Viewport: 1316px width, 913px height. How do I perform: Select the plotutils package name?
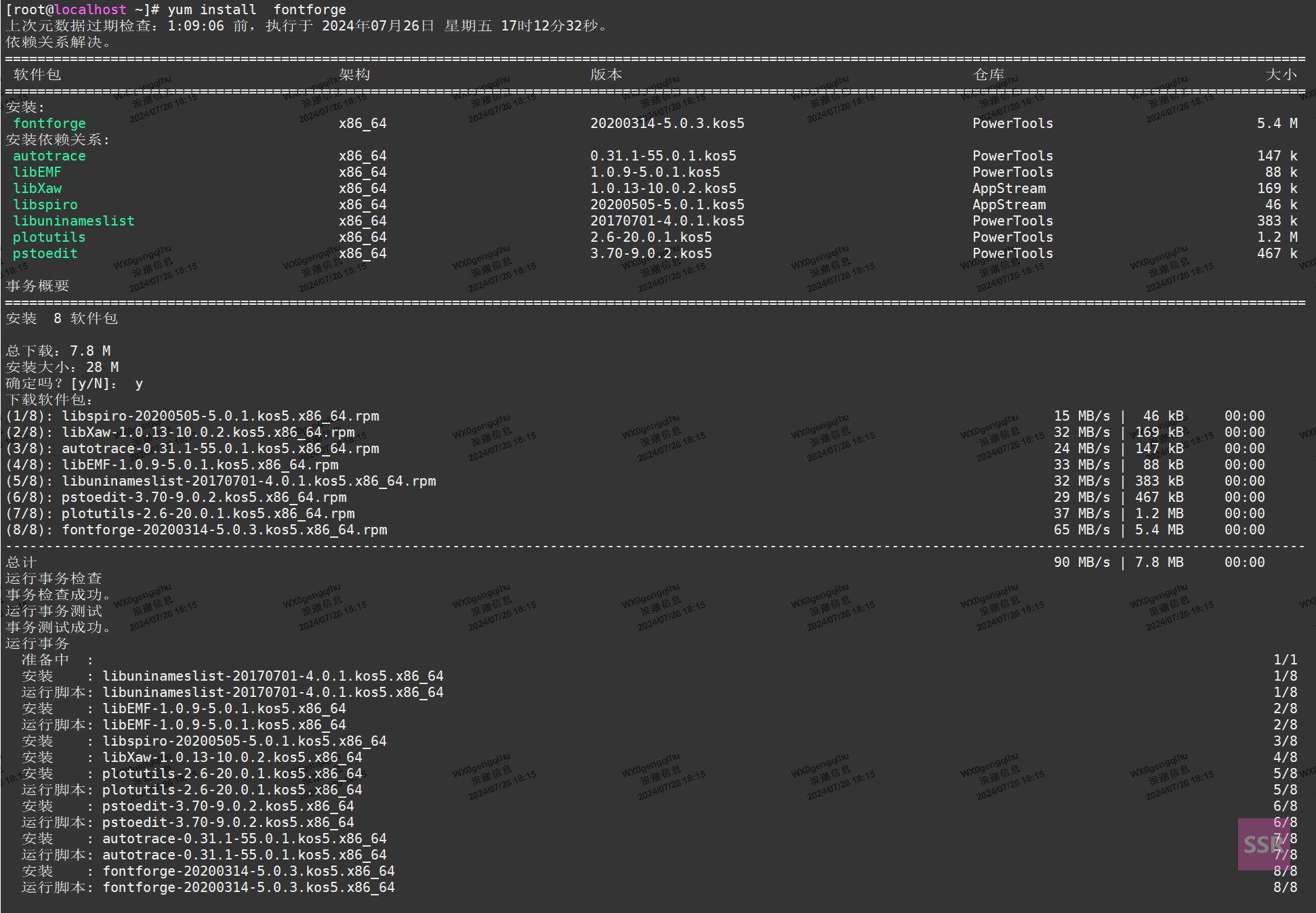(x=49, y=237)
